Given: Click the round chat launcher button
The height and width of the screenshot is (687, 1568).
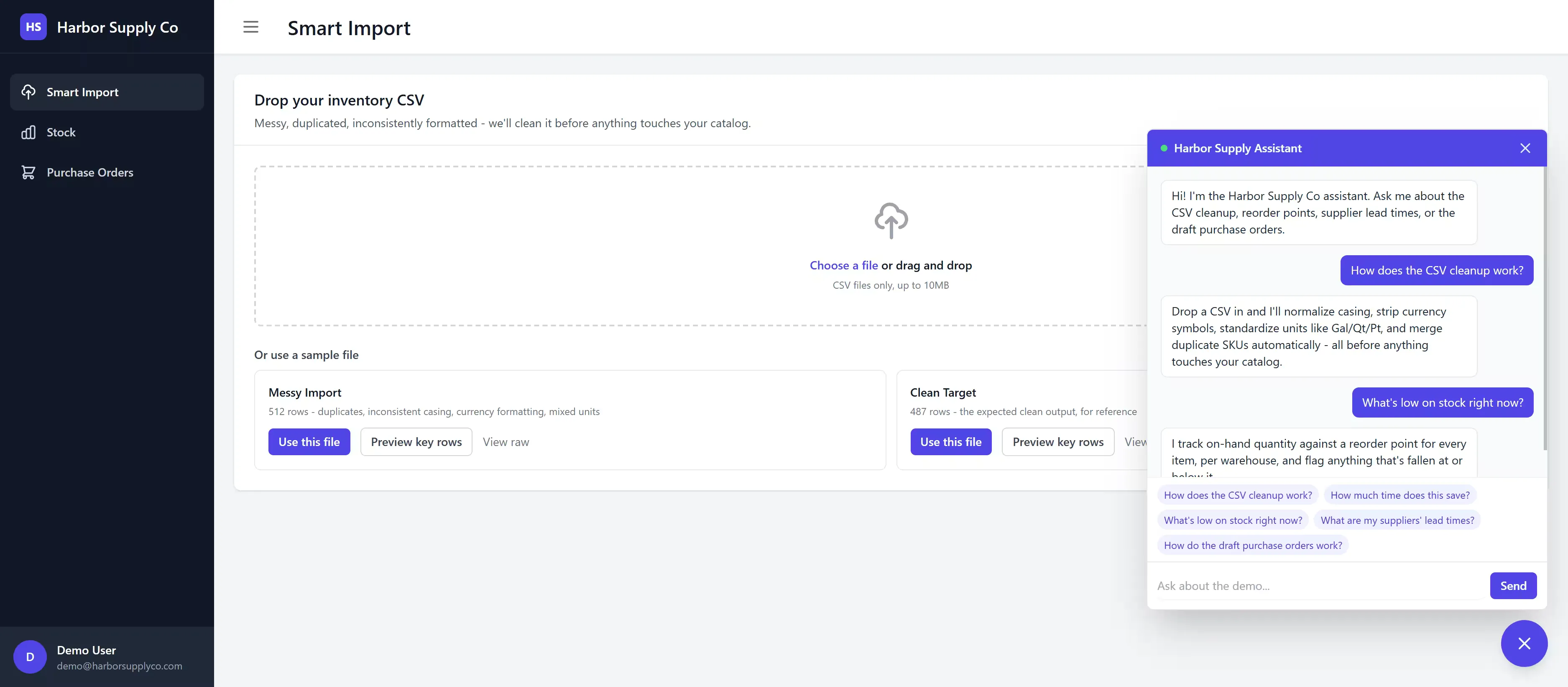Looking at the screenshot, I should point(1524,643).
